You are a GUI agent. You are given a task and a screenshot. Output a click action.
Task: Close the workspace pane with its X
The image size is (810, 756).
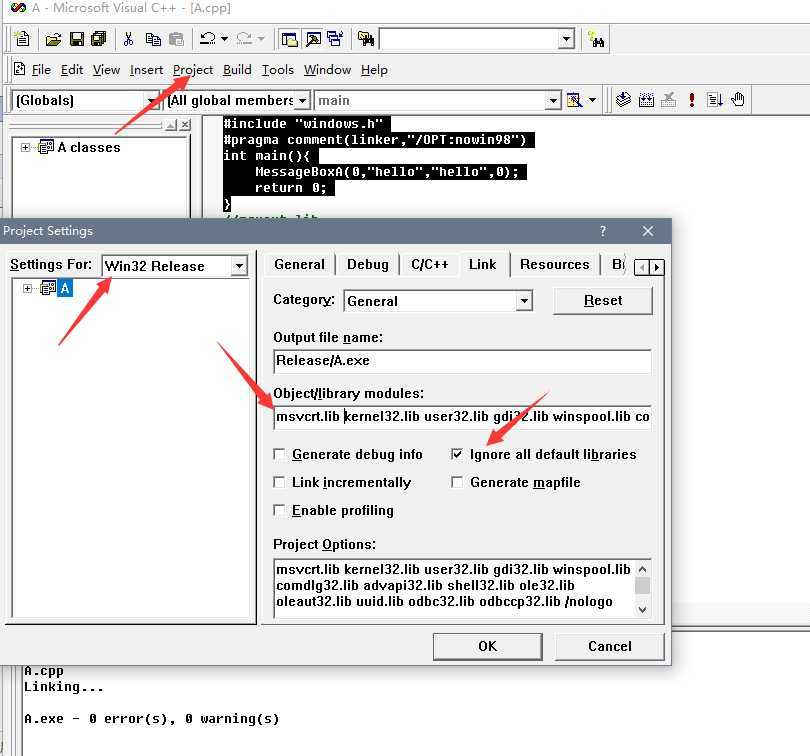pos(185,125)
